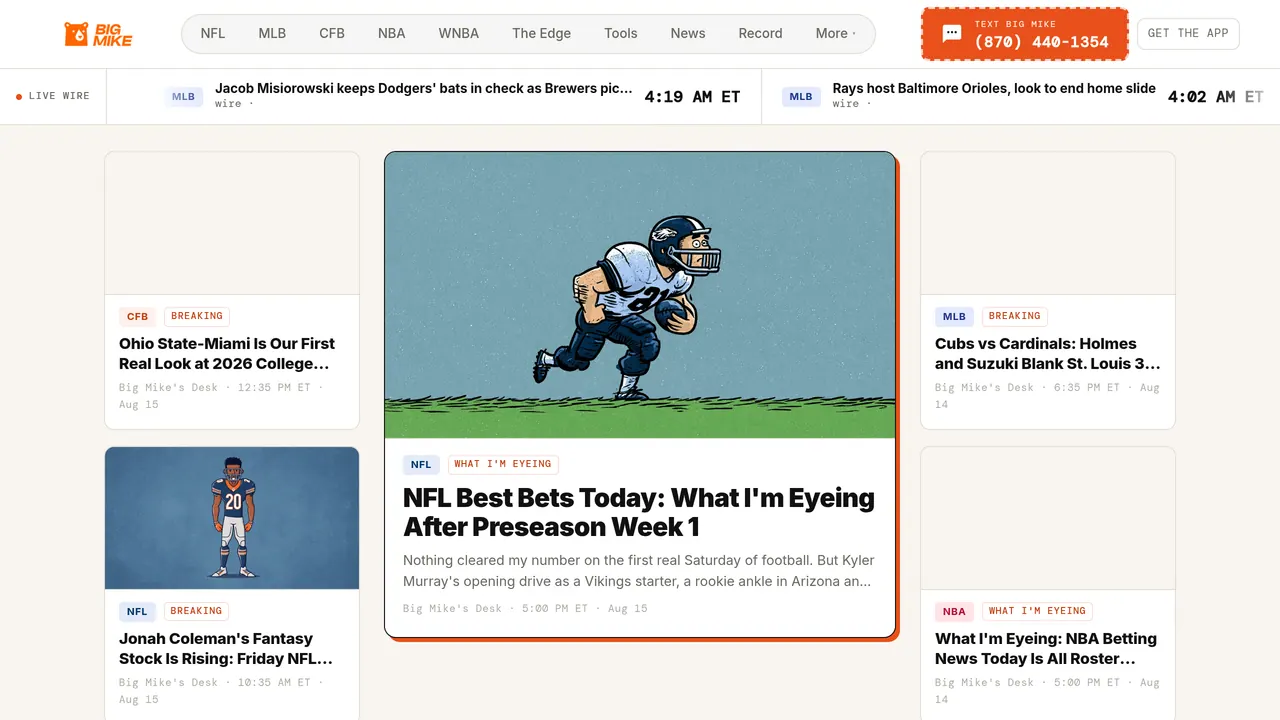Click the 10:35 AM ET byline time
The height and width of the screenshot is (720, 1280).
(274, 682)
